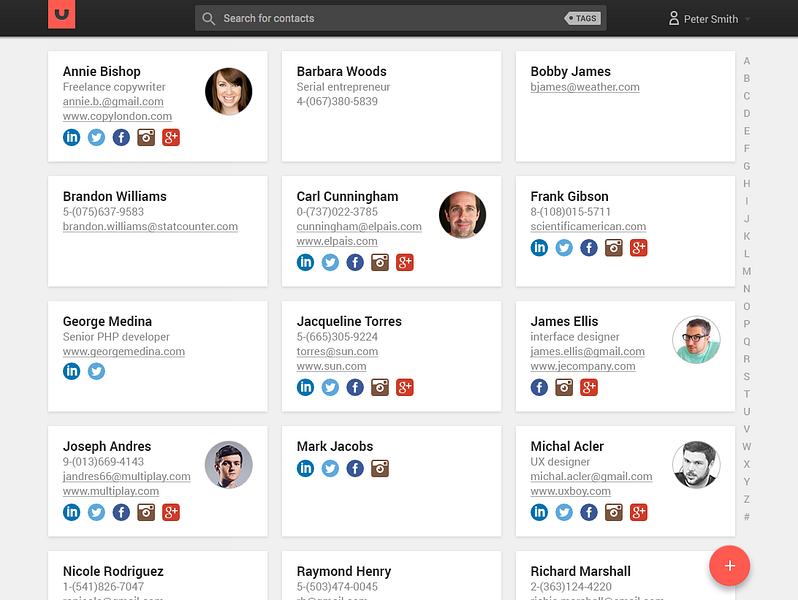798x600 pixels.
Task: Click the 'UX designer' job title
Action: (560, 462)
